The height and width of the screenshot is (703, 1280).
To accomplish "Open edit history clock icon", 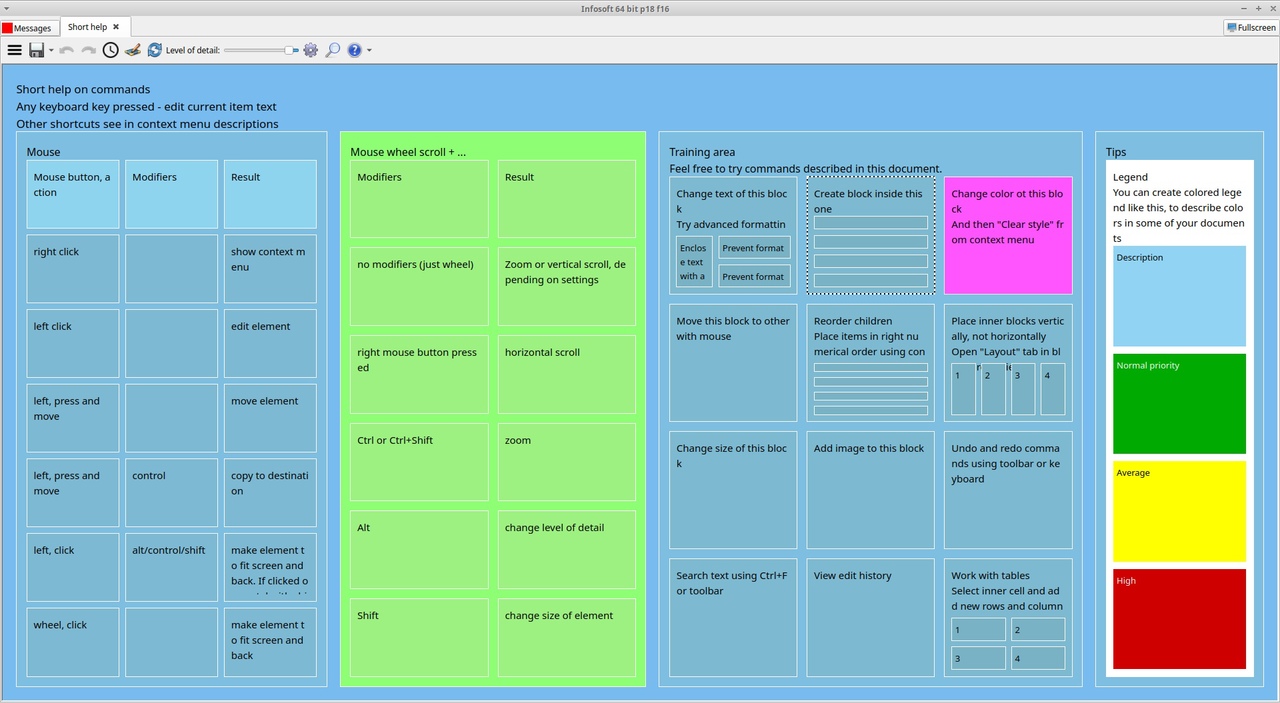I will pyautogui.click(x=111, y=50).
